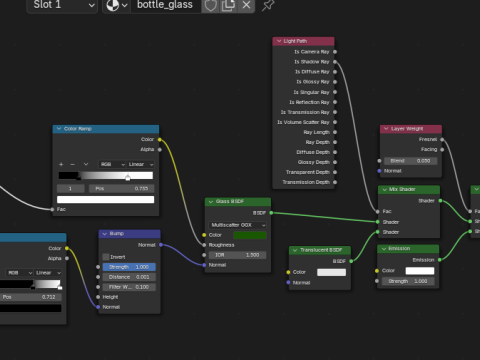480x360 pixels.
Task: Collapse the Translucent BSDF node
Action: [x=295, y=250]
